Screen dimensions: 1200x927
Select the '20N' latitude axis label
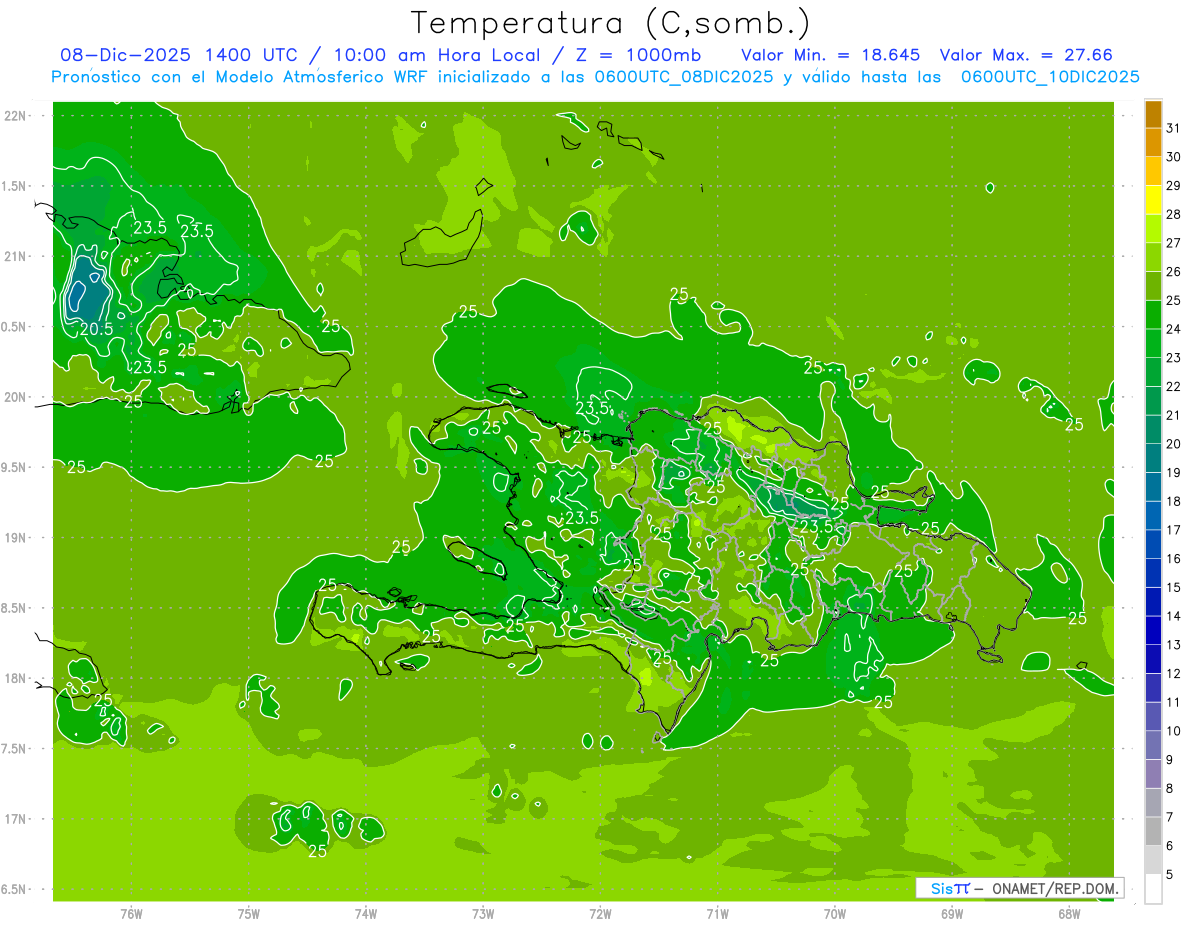click(x=15, y=397)
